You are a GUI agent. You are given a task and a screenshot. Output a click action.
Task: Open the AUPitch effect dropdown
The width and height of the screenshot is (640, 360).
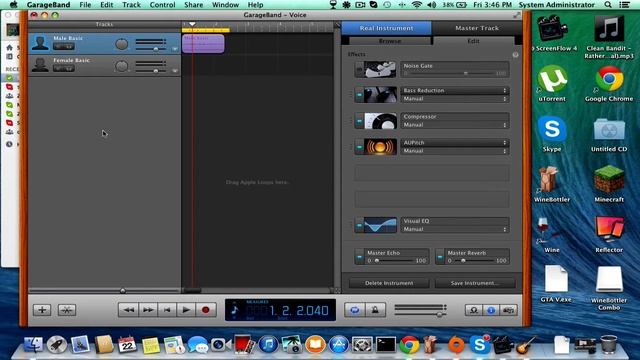coord(455,142)
